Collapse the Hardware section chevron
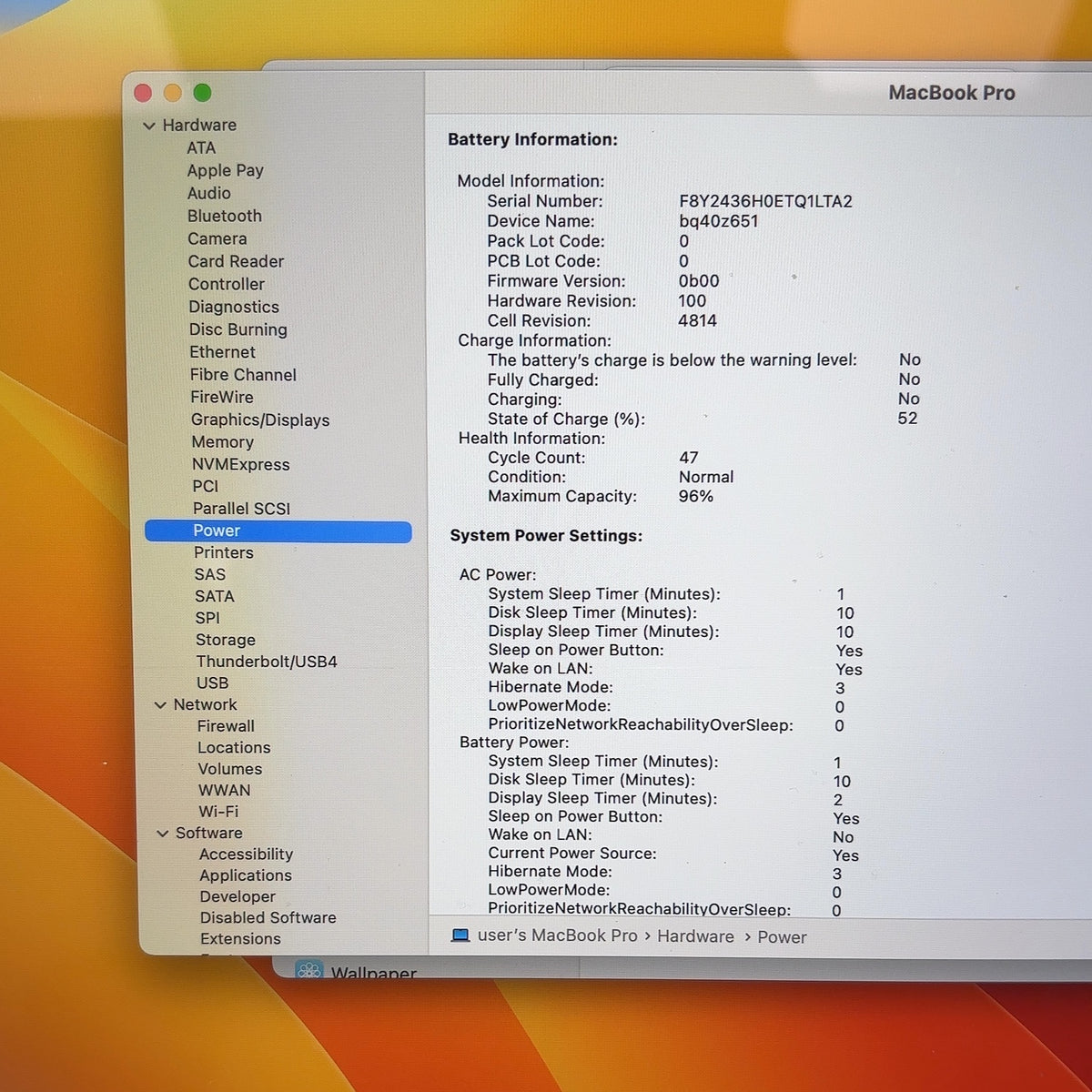 click(149, 126)
